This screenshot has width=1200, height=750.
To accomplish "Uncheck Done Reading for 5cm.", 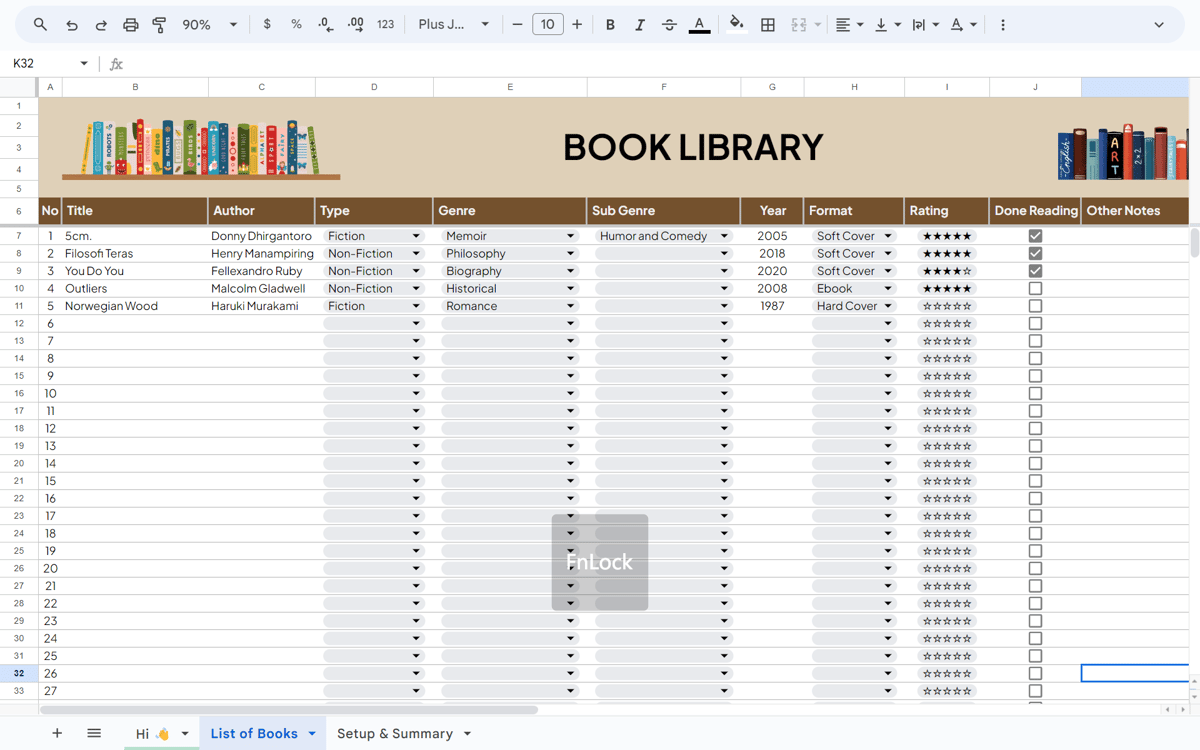I will [x=1035, y=236].
